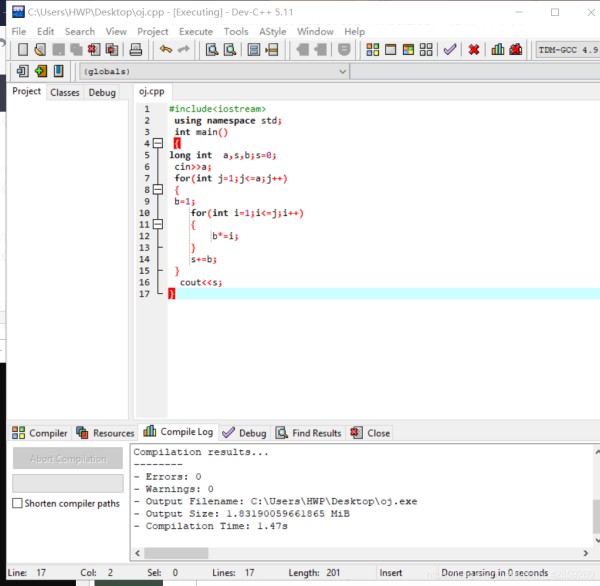Click the Rebuild All toolbar icon
Image resolution: width=600 pixels, height=586 pixels.
[x=426, y=50]
